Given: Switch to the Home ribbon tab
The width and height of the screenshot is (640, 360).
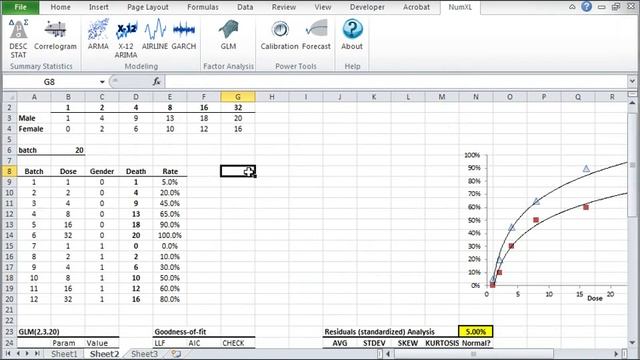Looking at the screenshot, I should 60,7.
